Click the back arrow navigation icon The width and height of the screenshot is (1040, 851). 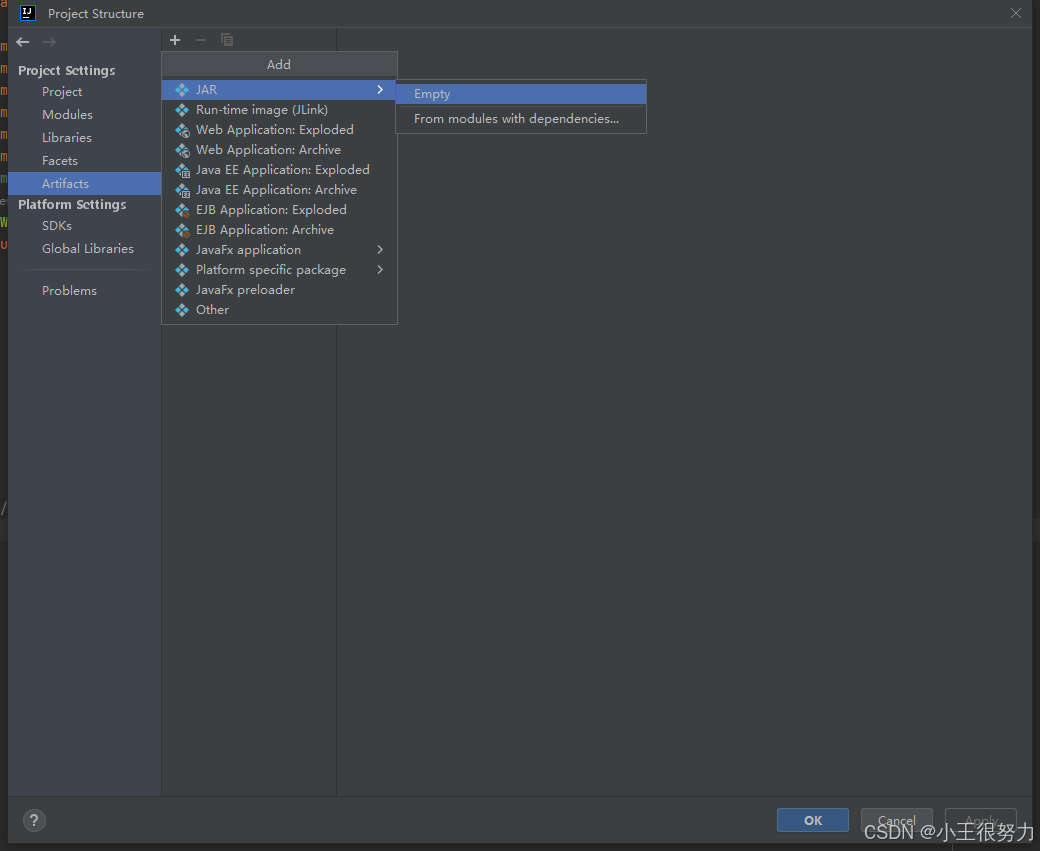coord(23,42)
